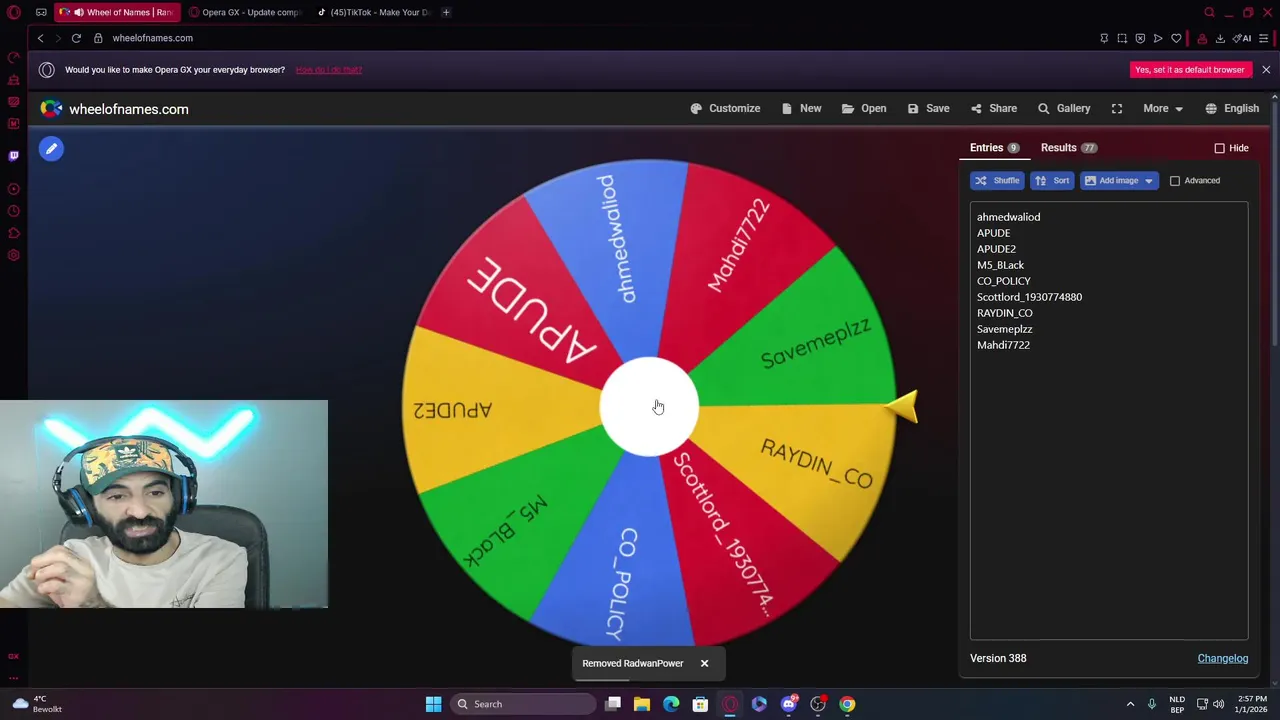Click the entries text area
This screenshot has width=1280, height=720.
point(1109,421)
